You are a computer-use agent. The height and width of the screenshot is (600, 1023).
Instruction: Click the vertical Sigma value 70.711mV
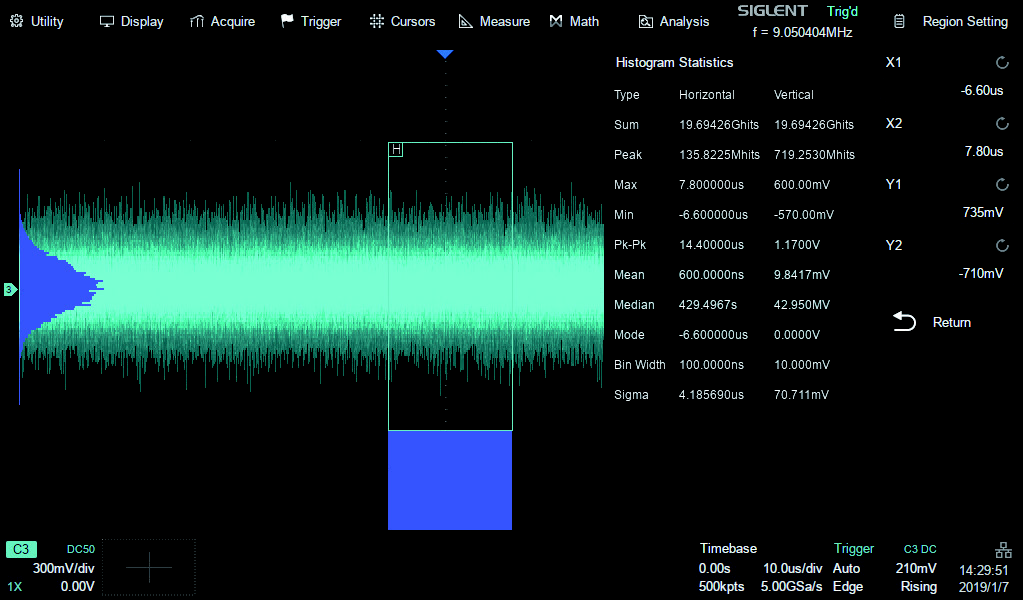[x=801, y=395]
